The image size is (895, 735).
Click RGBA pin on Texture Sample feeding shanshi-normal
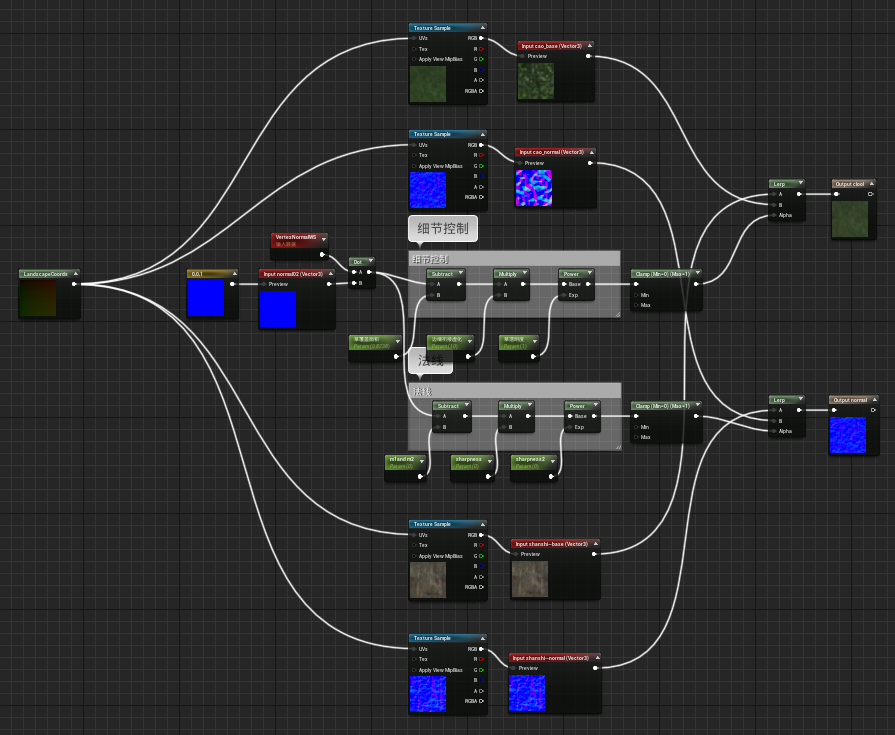[481, 701]
